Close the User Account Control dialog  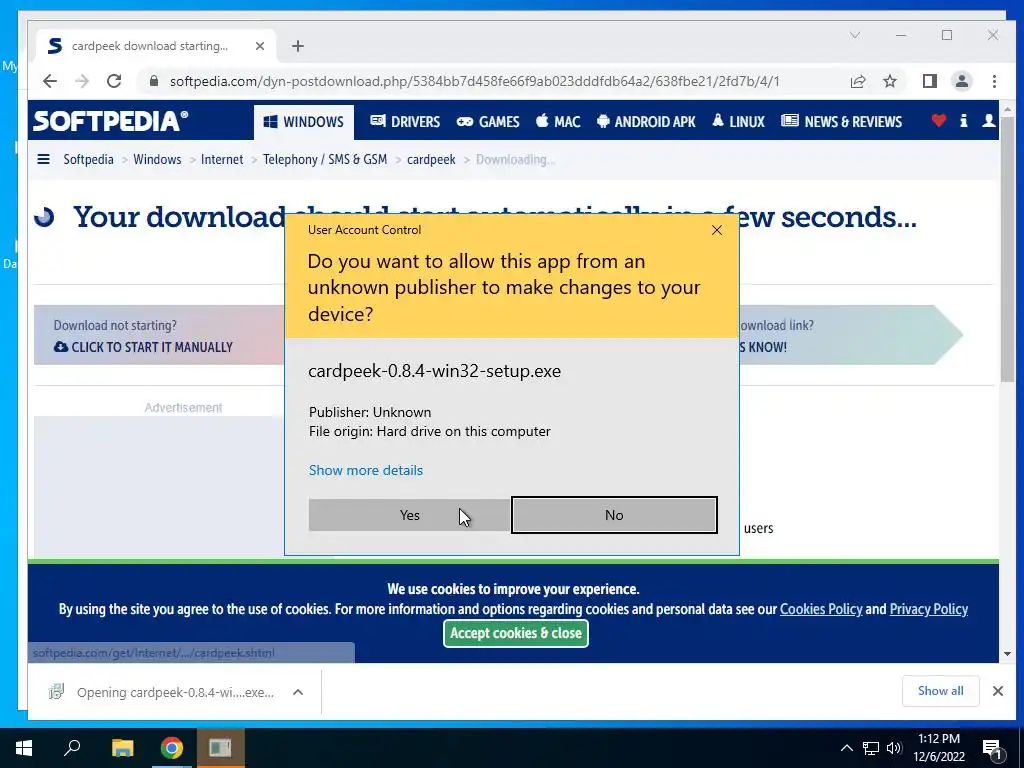pos(716,230)
